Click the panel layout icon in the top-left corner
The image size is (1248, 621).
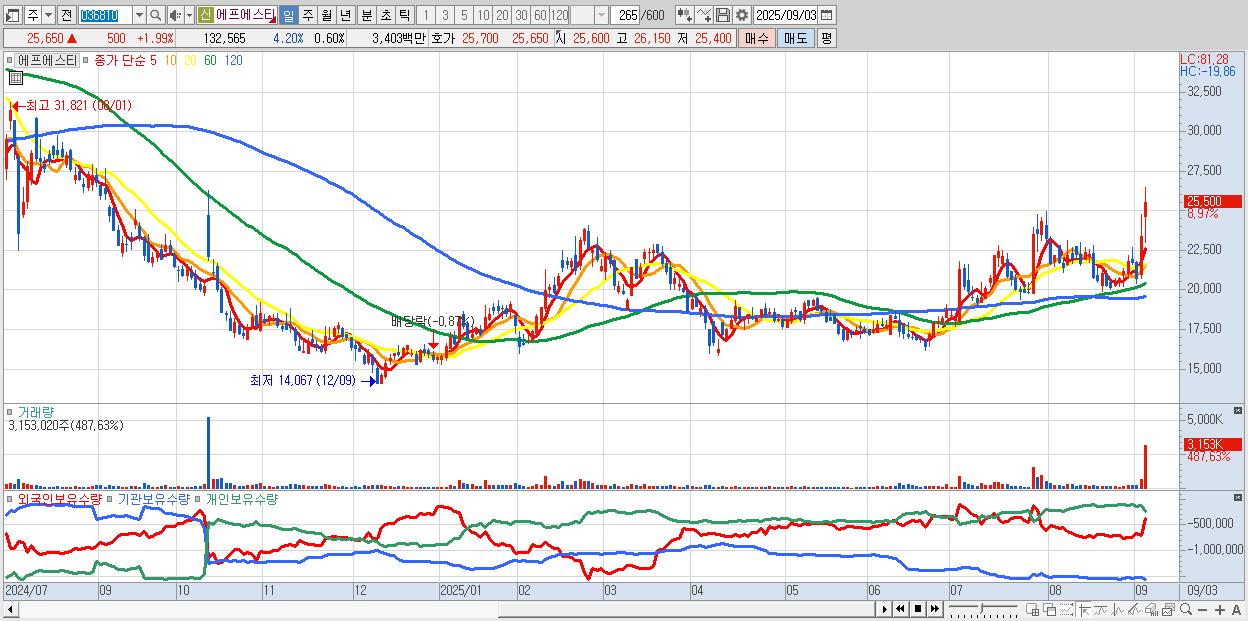pos(12,15)
